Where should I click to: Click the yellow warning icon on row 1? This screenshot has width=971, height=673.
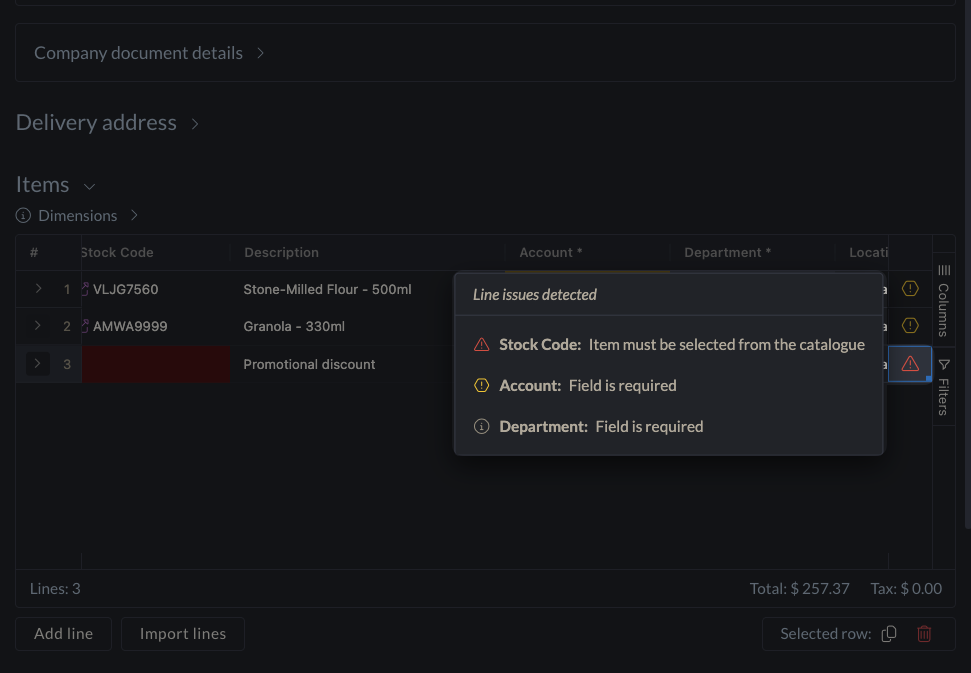(910, 289)
